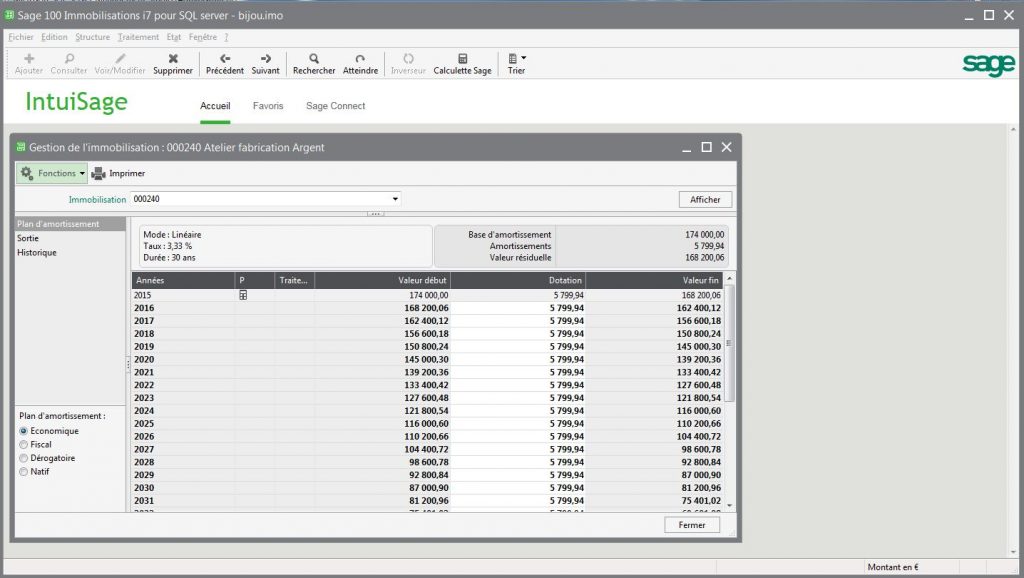Screen dimensions: 1024x578
Task: Click the Années column header
Action: tap(183, 280)
